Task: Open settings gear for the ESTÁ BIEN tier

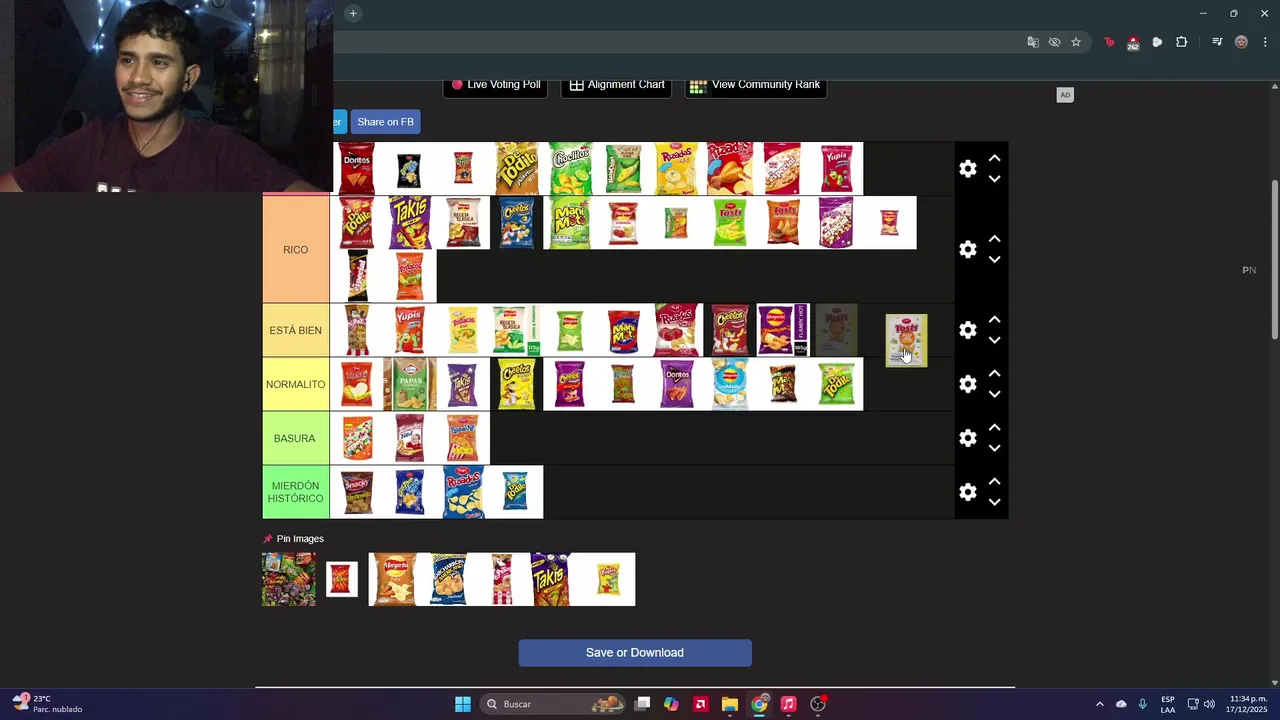Action: coord(967,330)
